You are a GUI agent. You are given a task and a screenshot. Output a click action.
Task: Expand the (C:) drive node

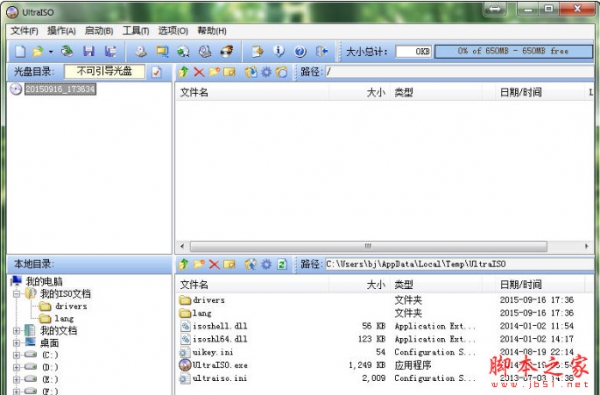point(16,355)
